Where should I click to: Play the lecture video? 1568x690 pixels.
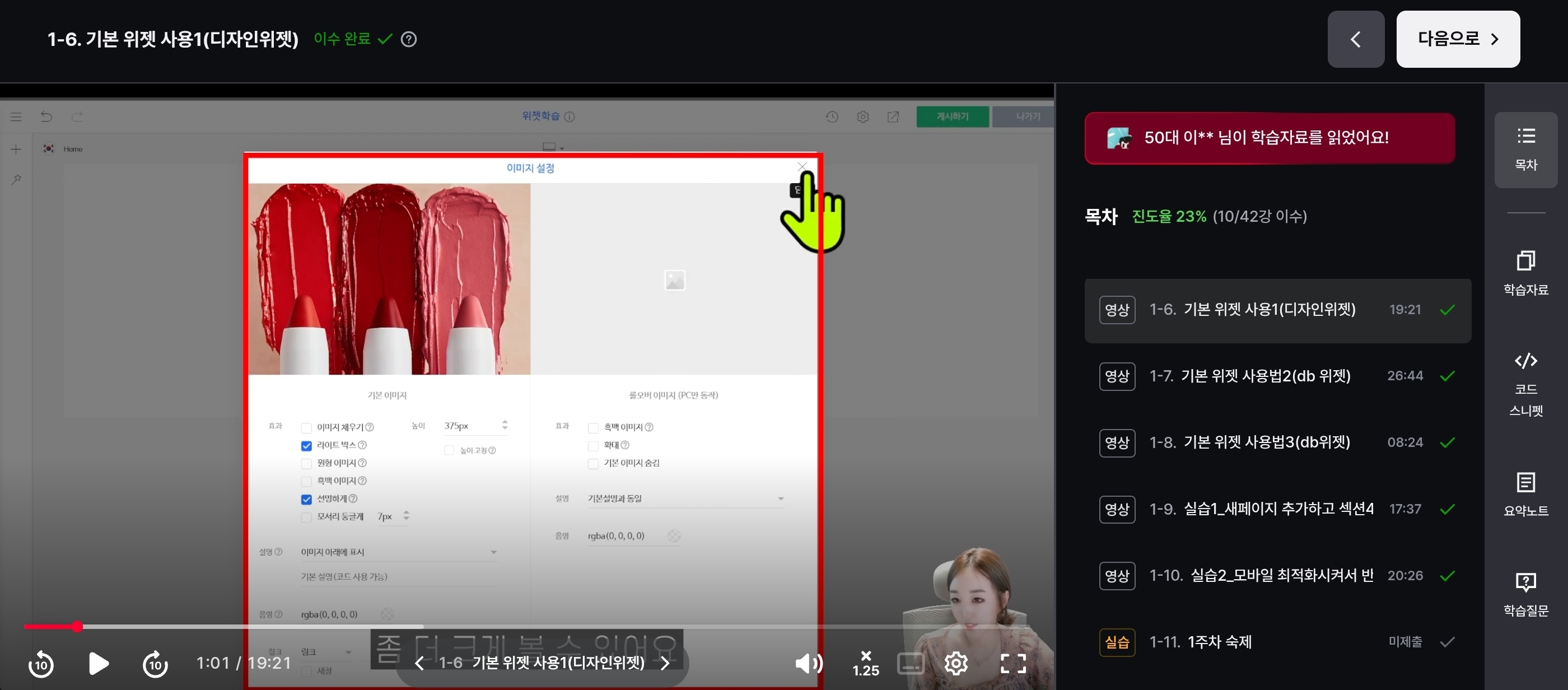pos(99,663)
